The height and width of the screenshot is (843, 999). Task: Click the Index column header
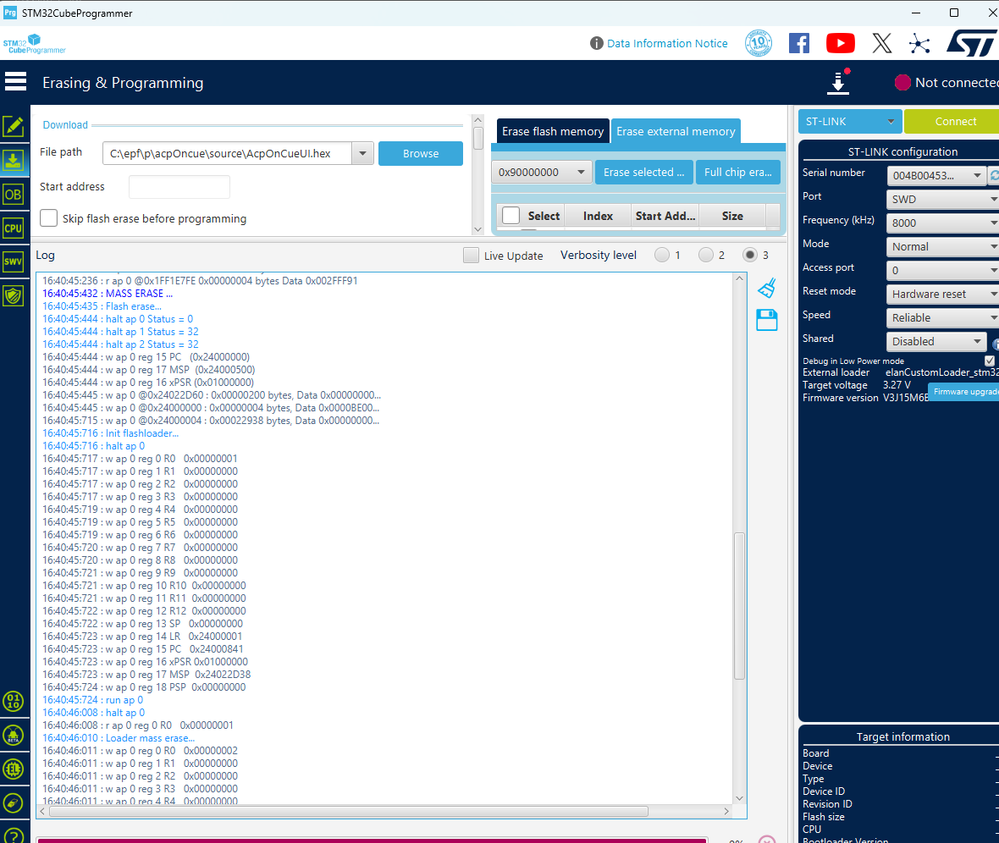[x=598, y=216]
